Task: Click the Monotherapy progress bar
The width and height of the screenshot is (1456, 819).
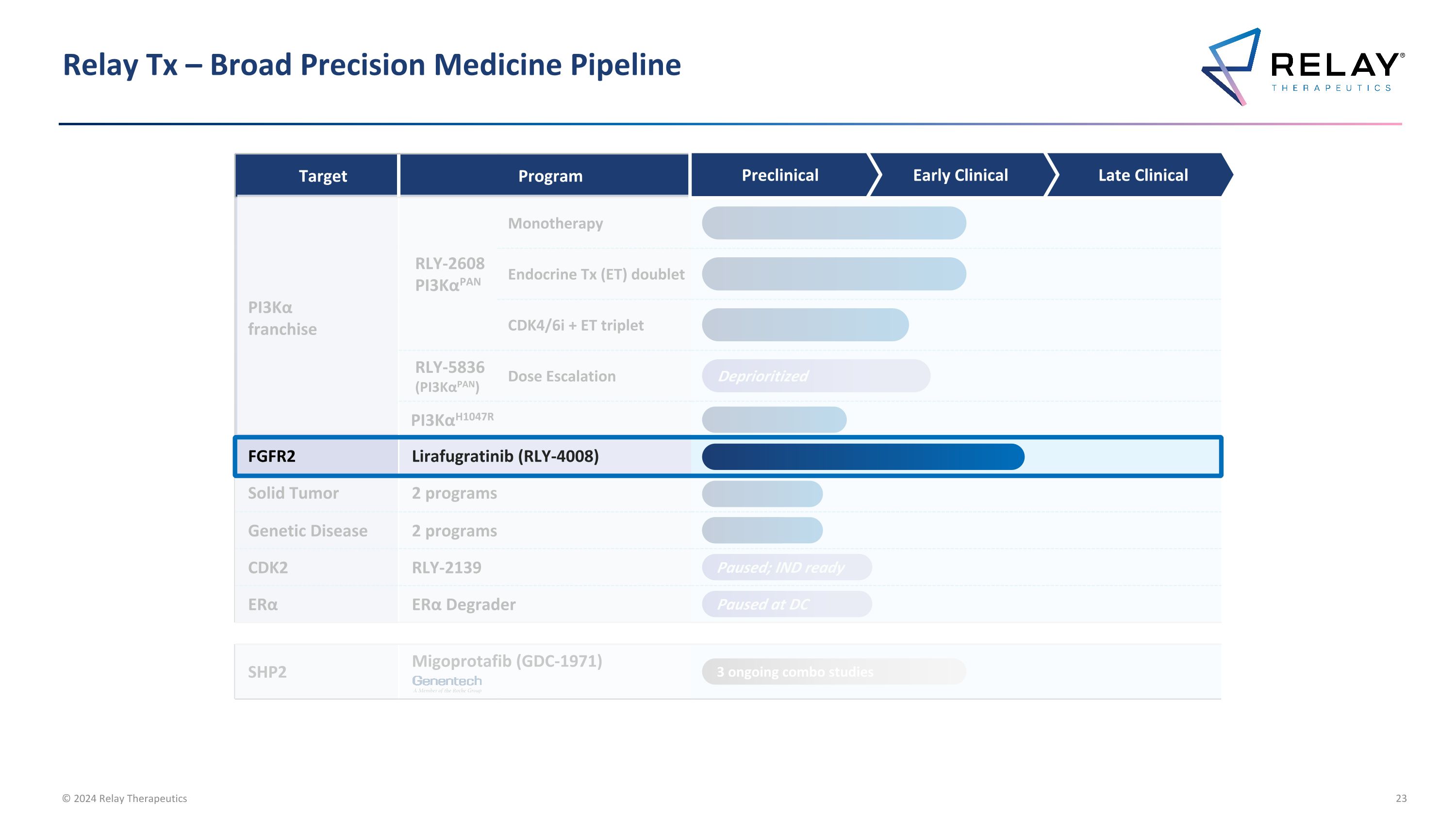Action: click(x=834, y=223)
